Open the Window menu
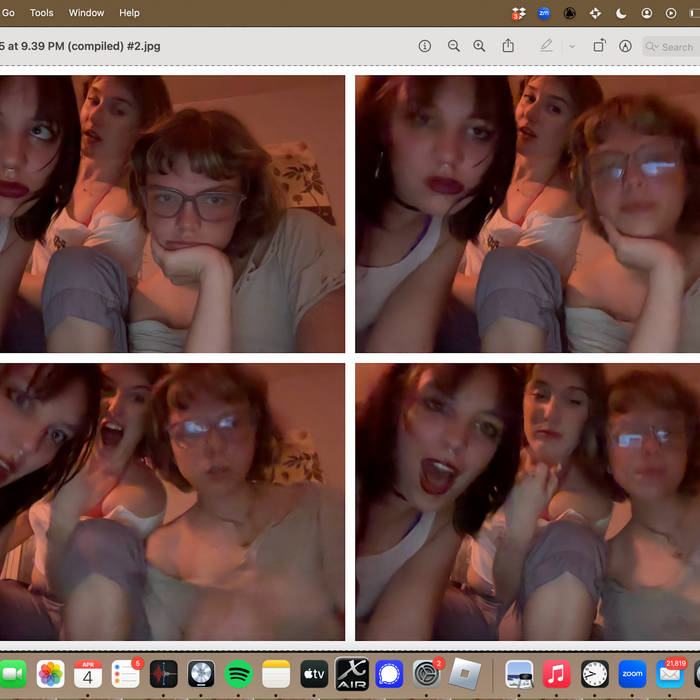The height and width of the screenshot is (700, 700). (x=86, y=13)
